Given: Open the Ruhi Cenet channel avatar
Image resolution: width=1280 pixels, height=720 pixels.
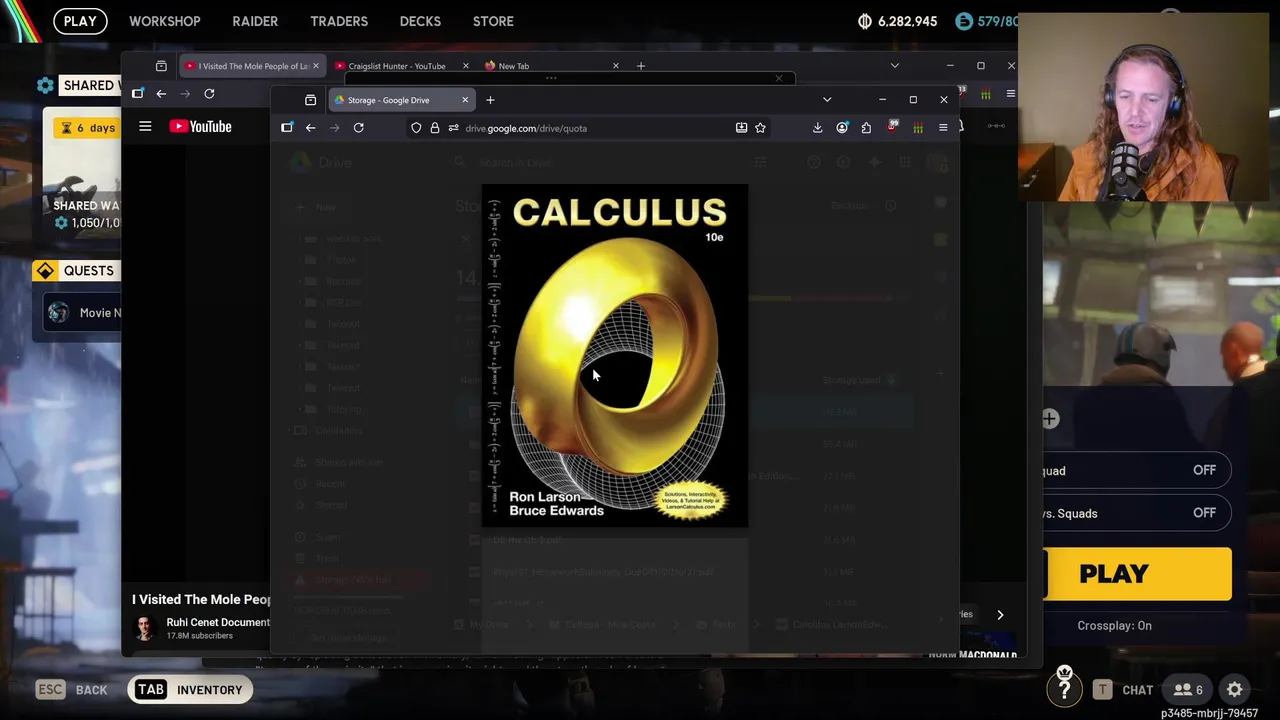Looking at the screenshot, I should (146, 628).
